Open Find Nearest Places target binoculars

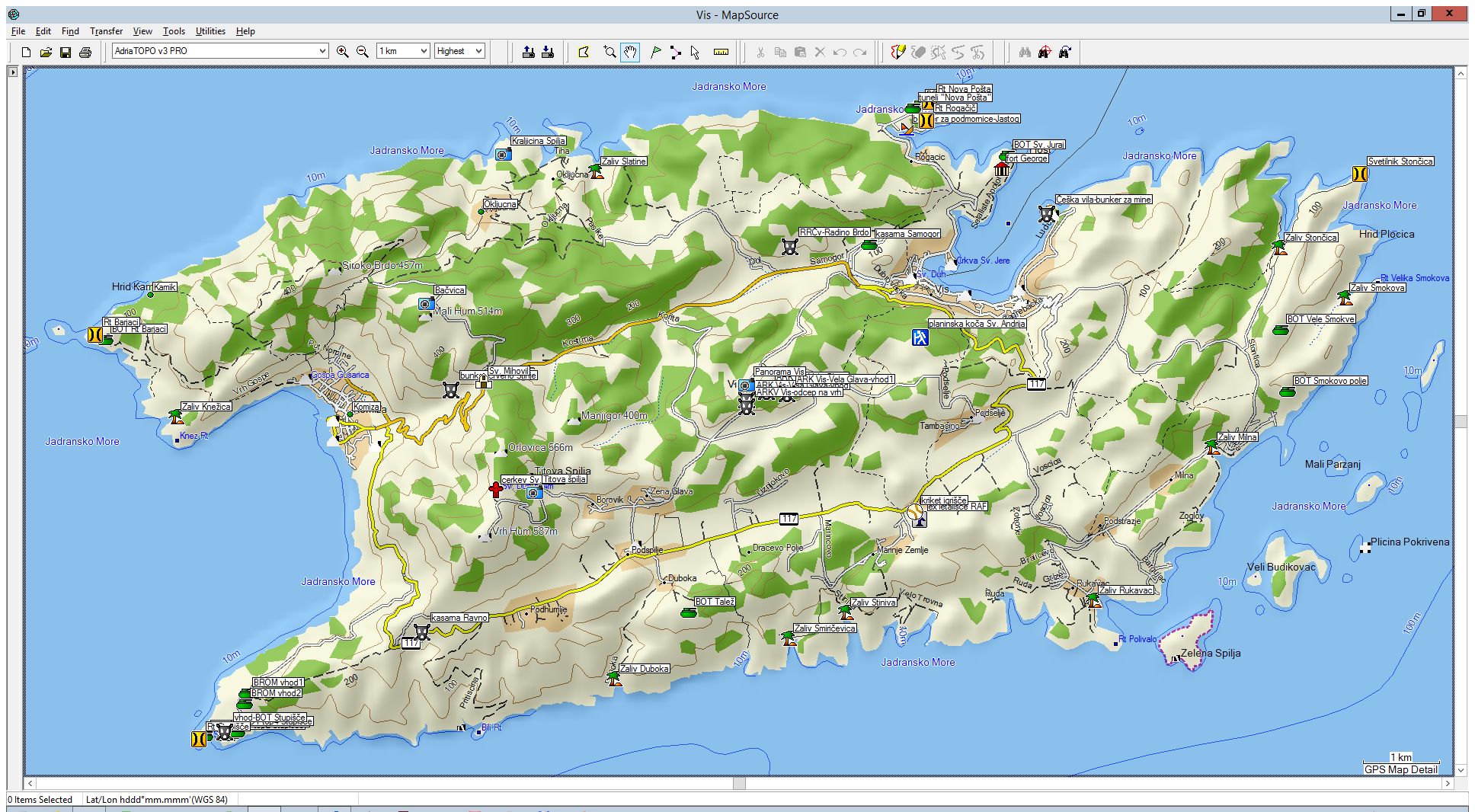tap(1045, 52)
